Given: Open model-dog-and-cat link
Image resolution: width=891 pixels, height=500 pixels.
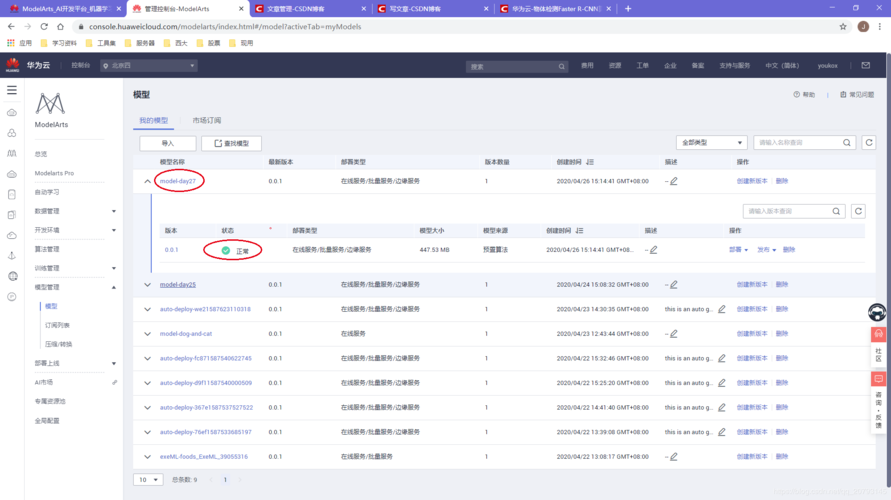Looking at the screenshot, I should pos(185,334).
